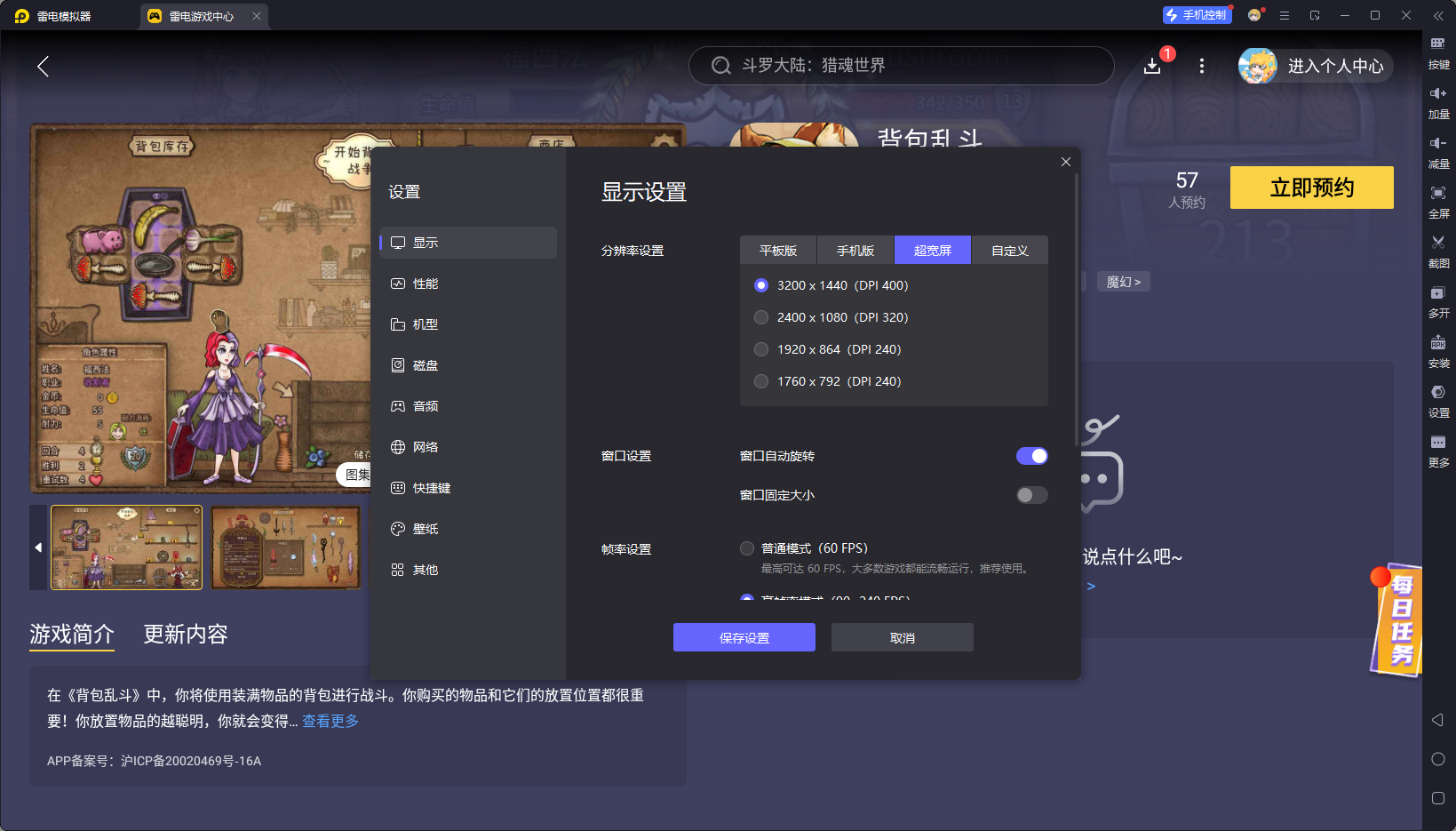The image size is (1456, 831).
Task: Click 立即预约 button
Action: coord(1312,188)
